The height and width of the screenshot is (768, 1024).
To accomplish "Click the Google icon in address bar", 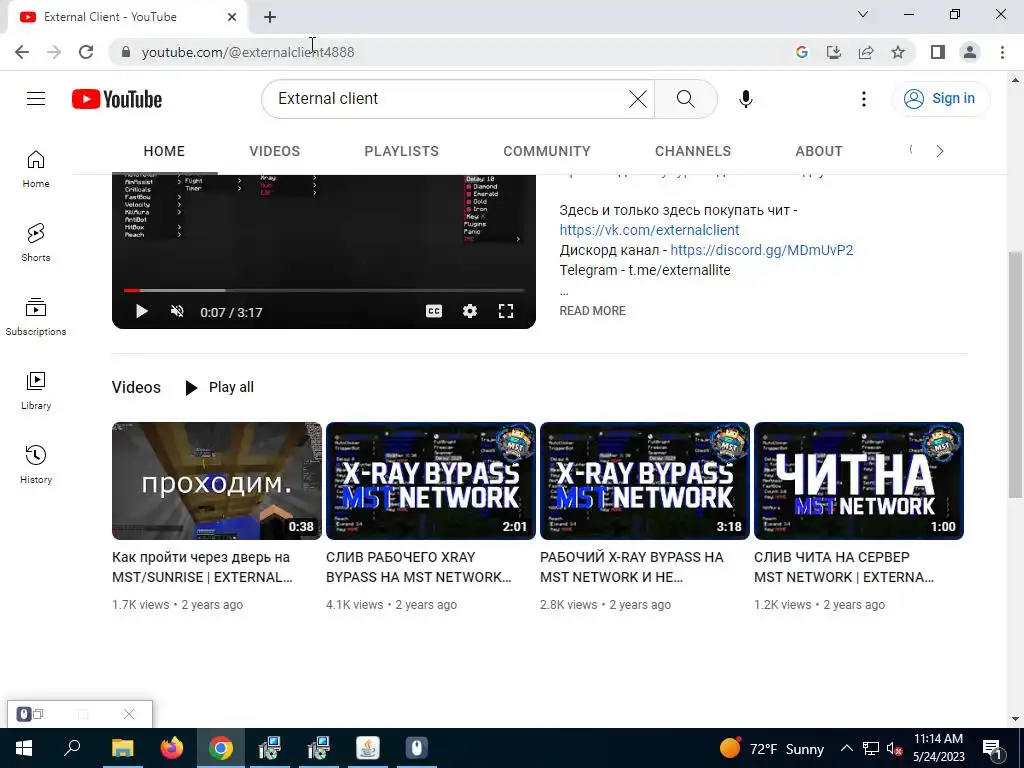I will pyautogui.click(x=802, y=52).
